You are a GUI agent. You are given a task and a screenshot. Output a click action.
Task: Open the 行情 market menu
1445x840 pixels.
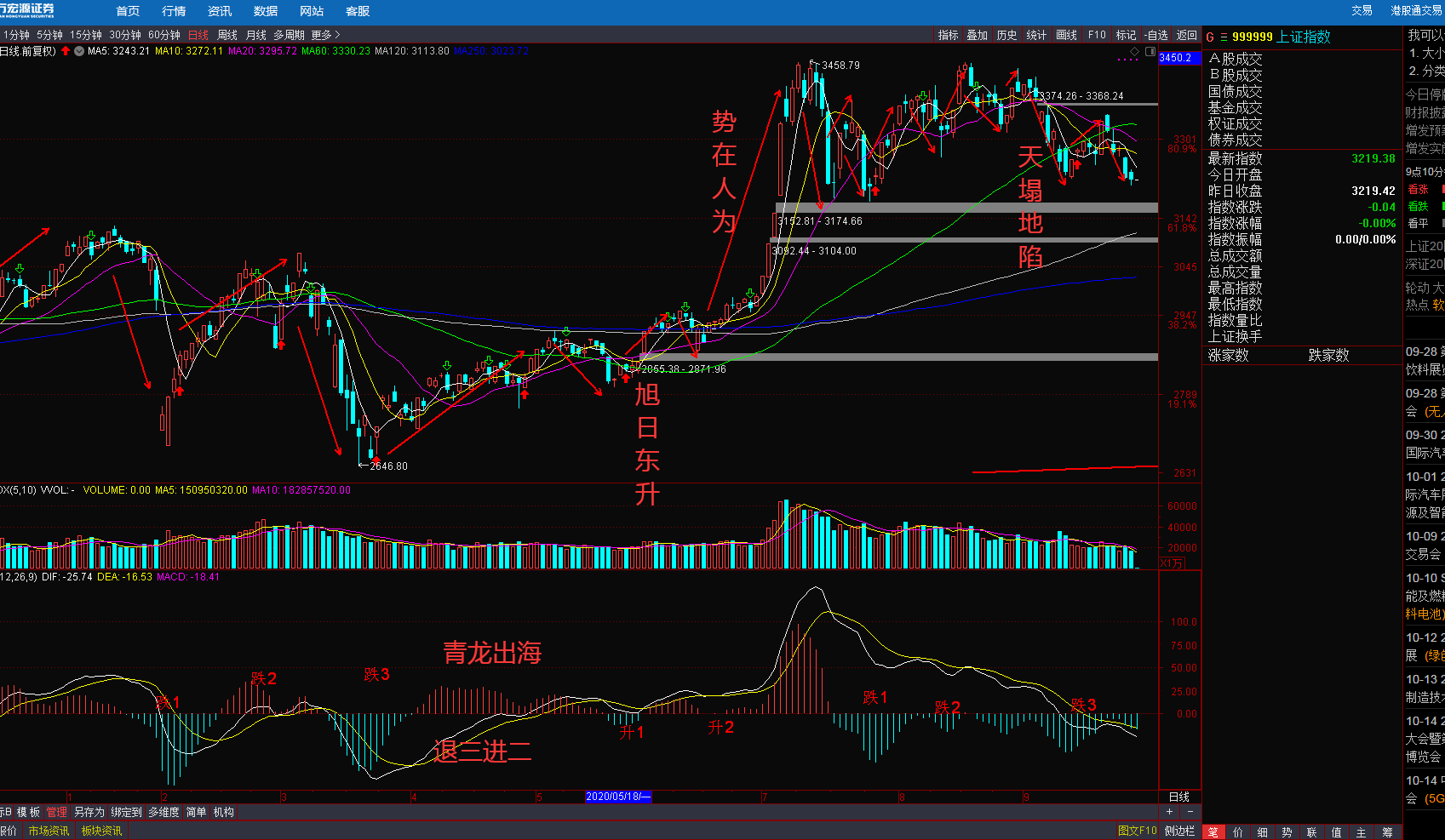tap(174, 11)
